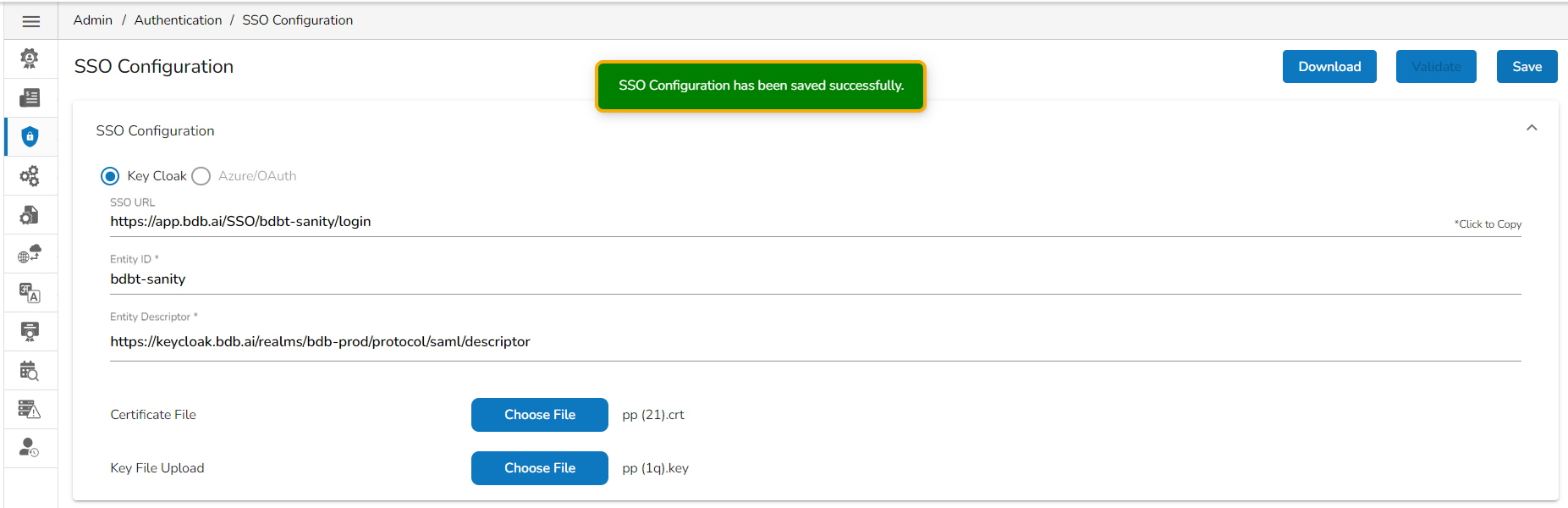The image size is (1568, 508).
Task: Choose a Certificate File to upload
Action: click(x=539, y=415)
